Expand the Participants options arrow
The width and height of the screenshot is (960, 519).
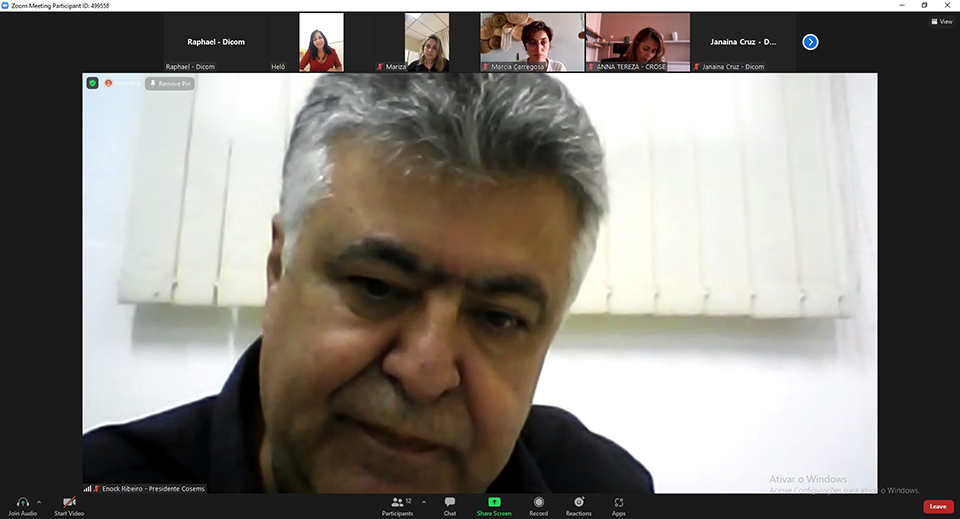[x=424, y=502]
